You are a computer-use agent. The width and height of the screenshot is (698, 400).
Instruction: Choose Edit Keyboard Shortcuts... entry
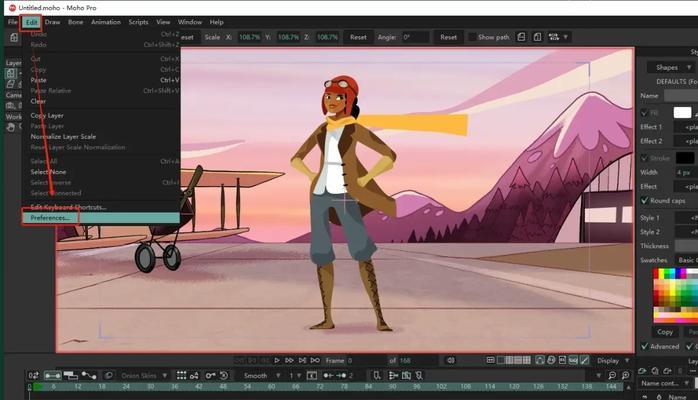(x=101, y=207)
